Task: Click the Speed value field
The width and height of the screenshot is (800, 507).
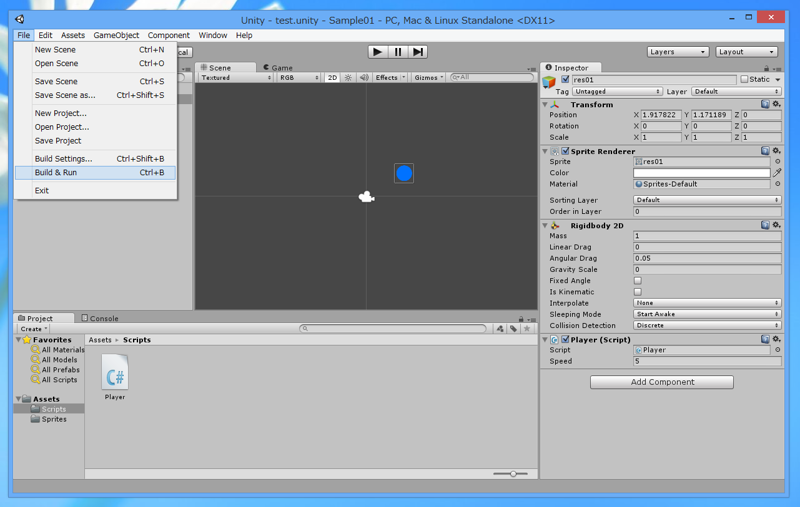Action: click(x=707, y=361)
